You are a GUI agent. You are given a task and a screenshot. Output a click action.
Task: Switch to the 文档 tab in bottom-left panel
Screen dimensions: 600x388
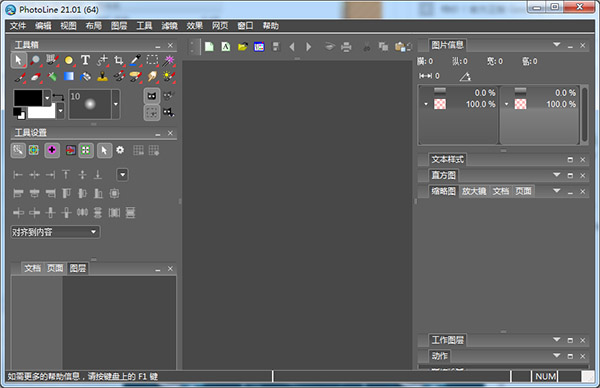click(33, 268)
